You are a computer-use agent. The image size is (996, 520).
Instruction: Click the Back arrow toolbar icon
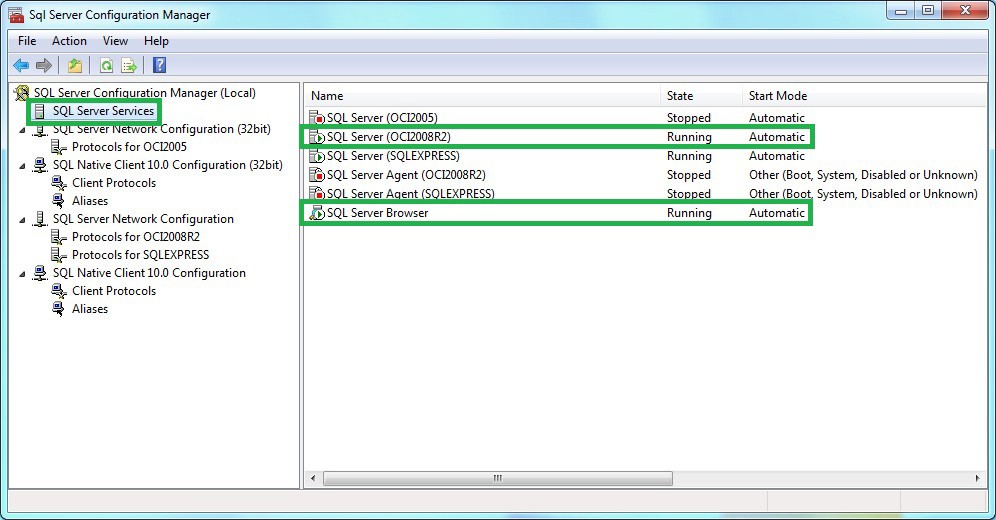click(21, 65)
